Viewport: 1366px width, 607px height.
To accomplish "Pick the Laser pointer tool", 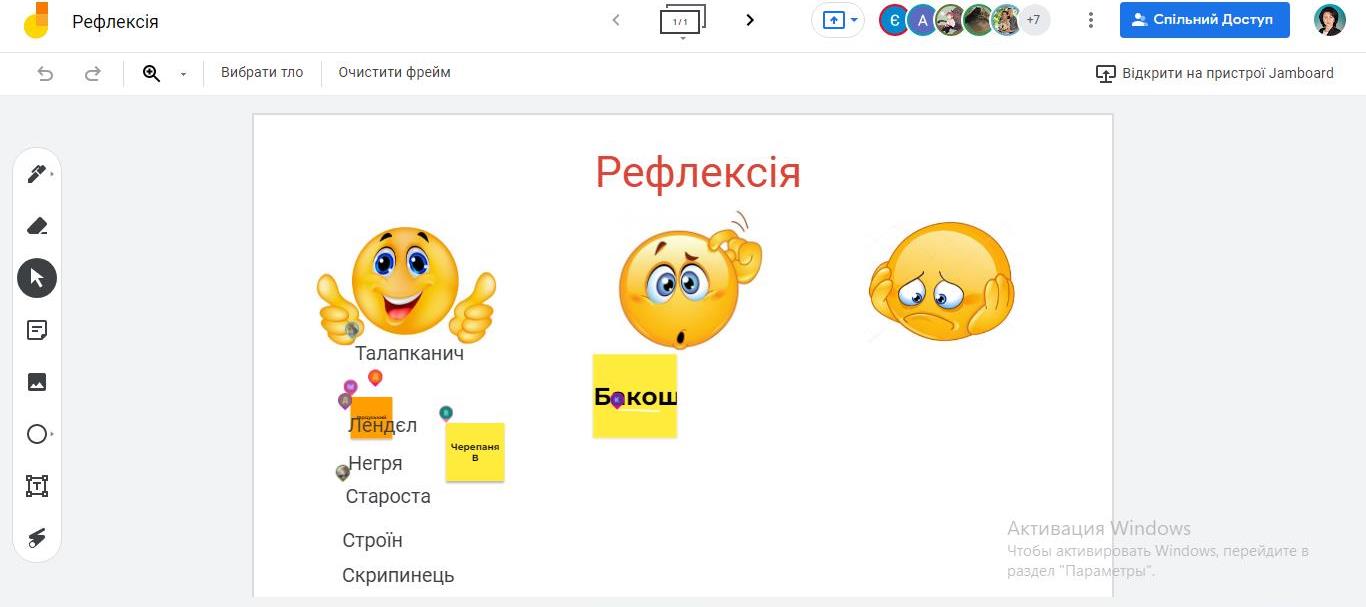I will pyautogui.click(x=37, y=538).
